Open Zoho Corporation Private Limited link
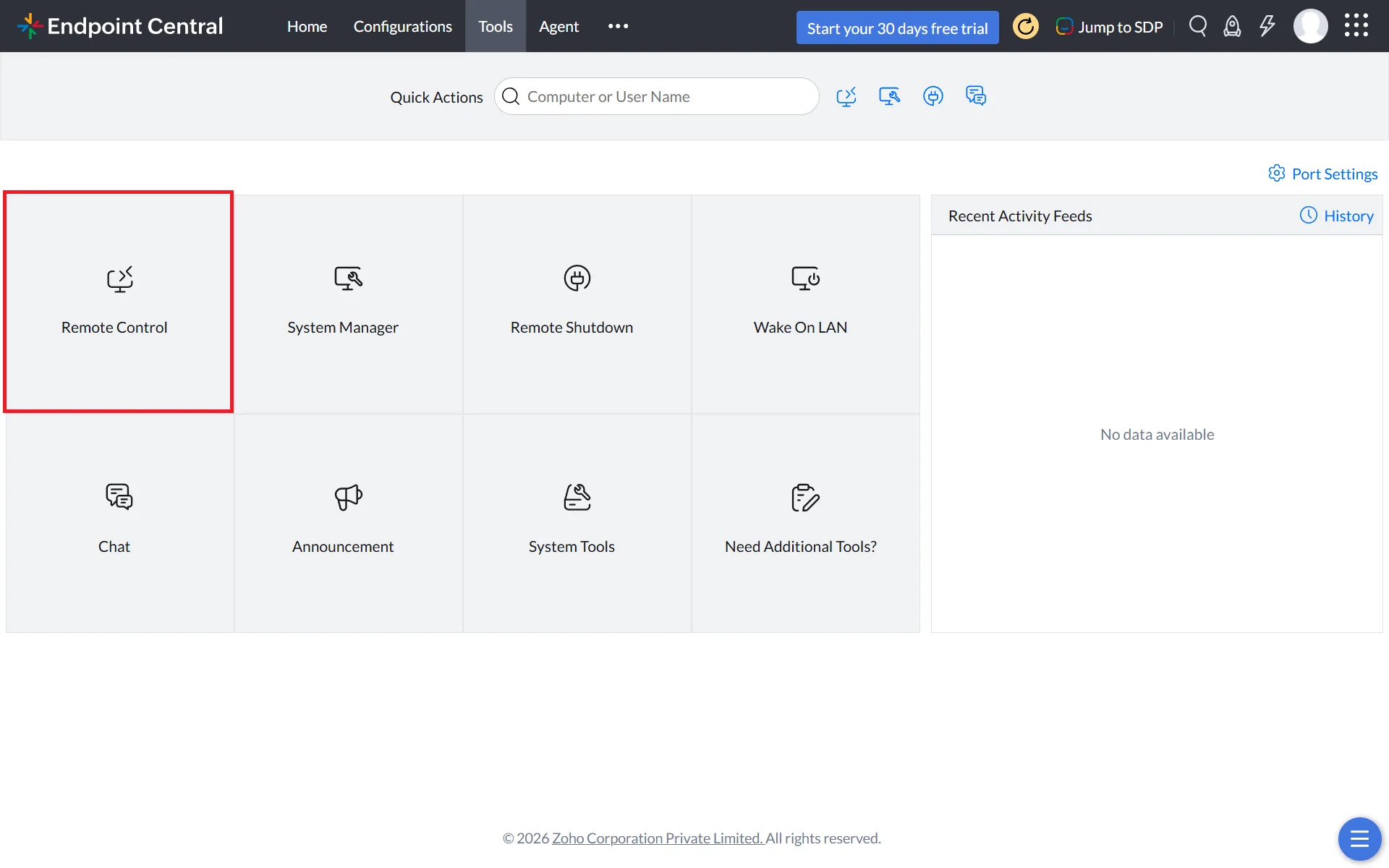Viewport: 1389px width, 868px height. pyautogui.click(x=658, y=838)
